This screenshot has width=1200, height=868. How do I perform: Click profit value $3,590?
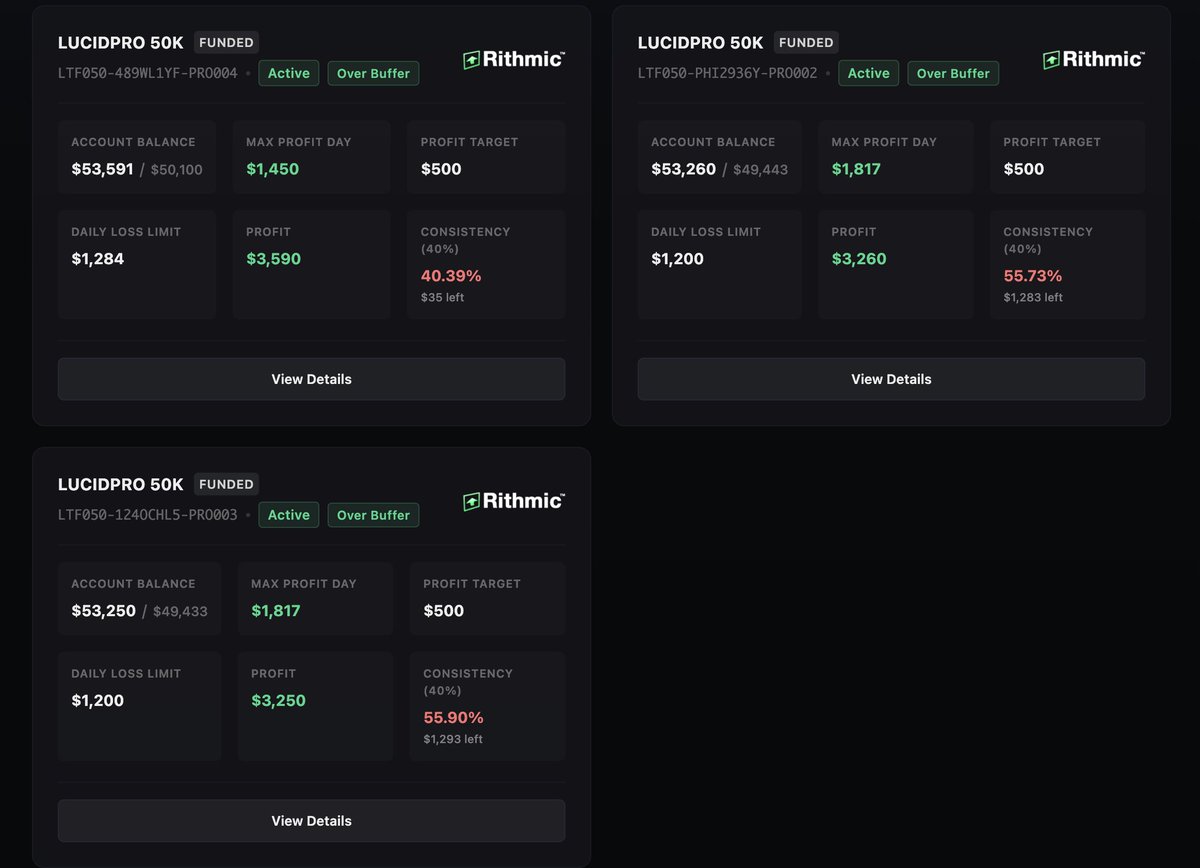point(273,259)
